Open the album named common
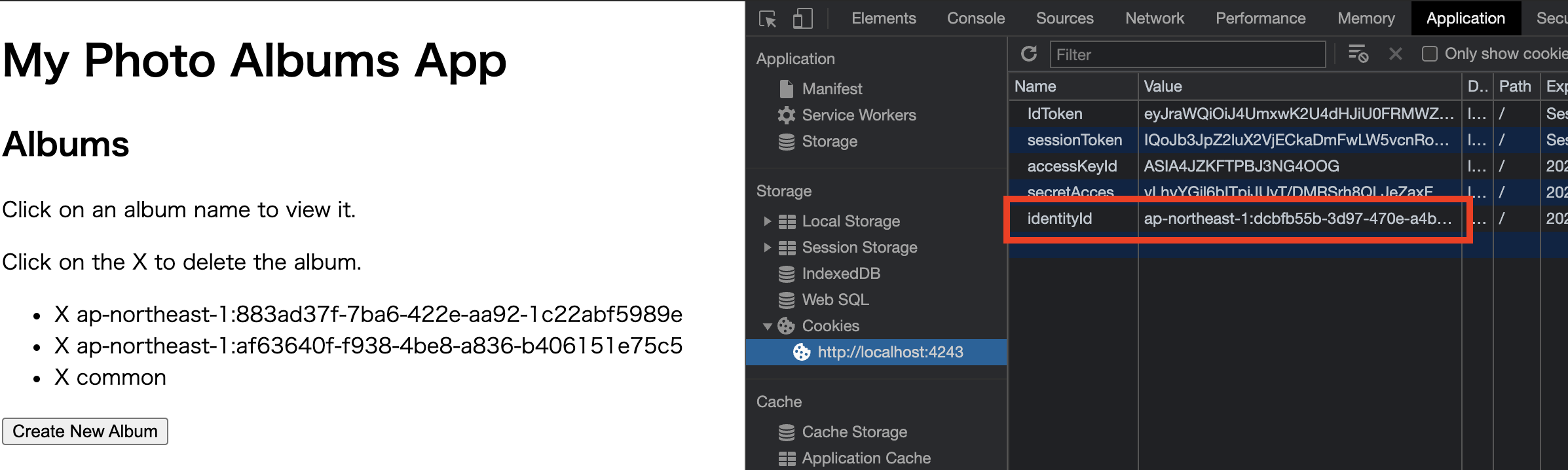 coord(121,377)
